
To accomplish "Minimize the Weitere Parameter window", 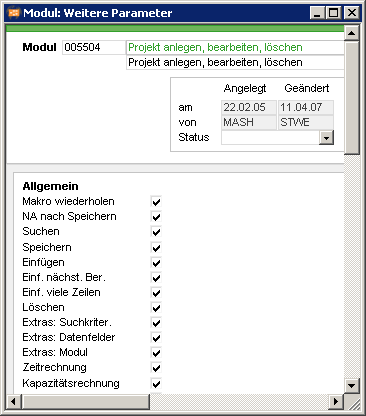I will point(317,13).
